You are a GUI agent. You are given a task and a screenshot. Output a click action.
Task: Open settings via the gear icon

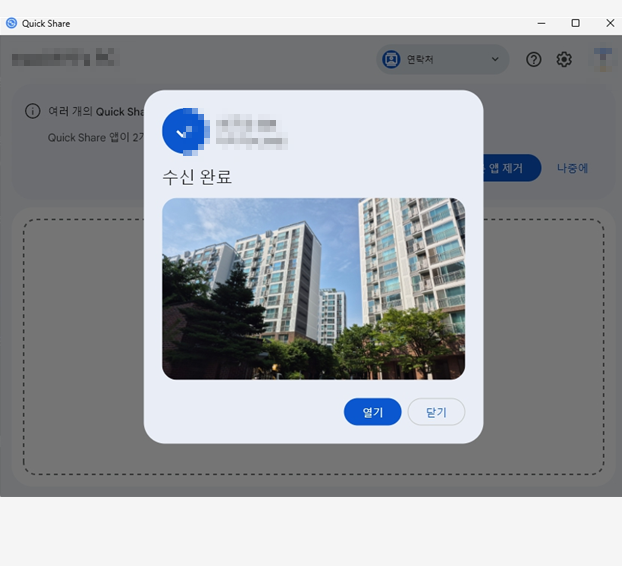[564, 59]
